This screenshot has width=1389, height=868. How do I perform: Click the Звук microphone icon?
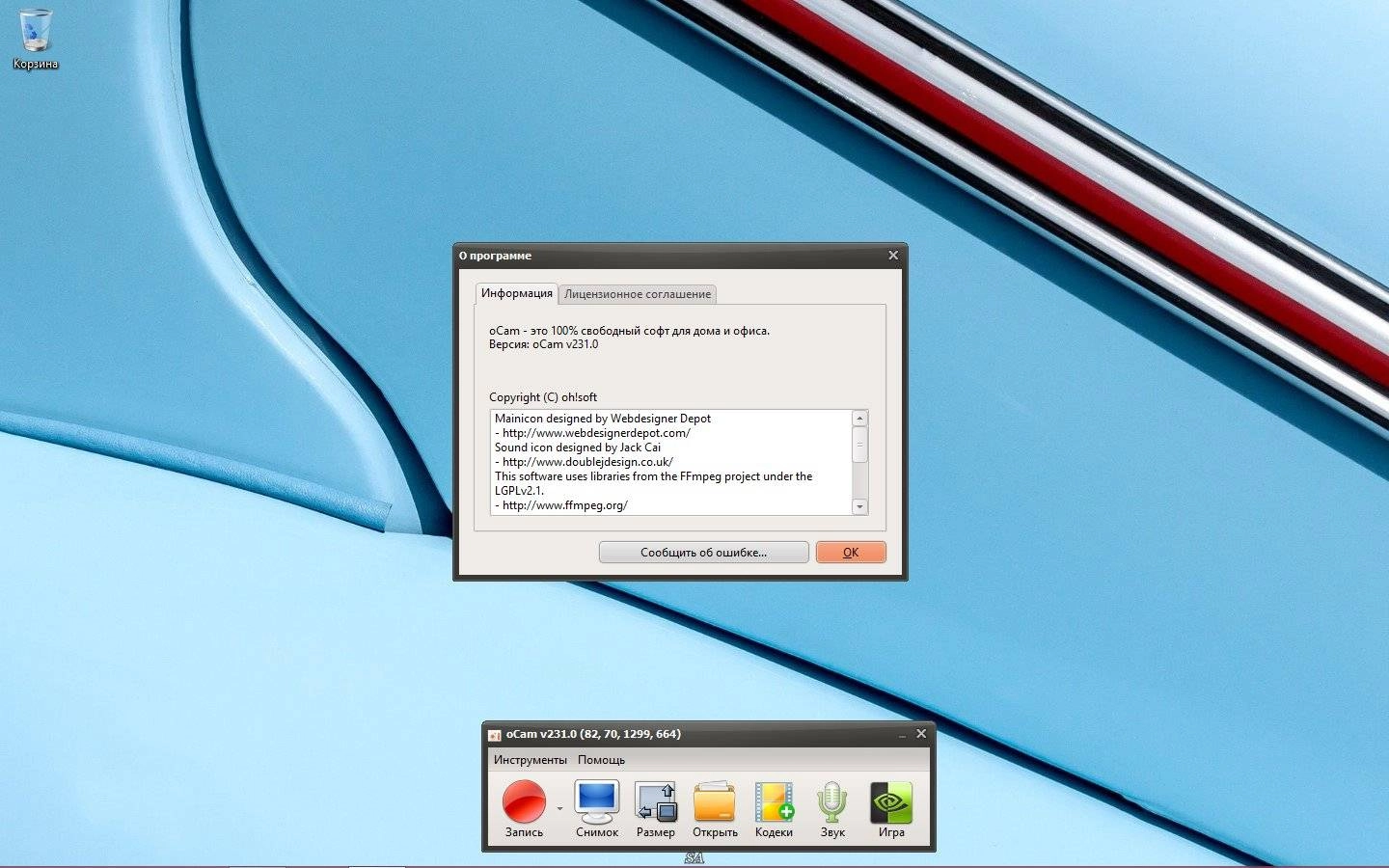click(832, 809)
